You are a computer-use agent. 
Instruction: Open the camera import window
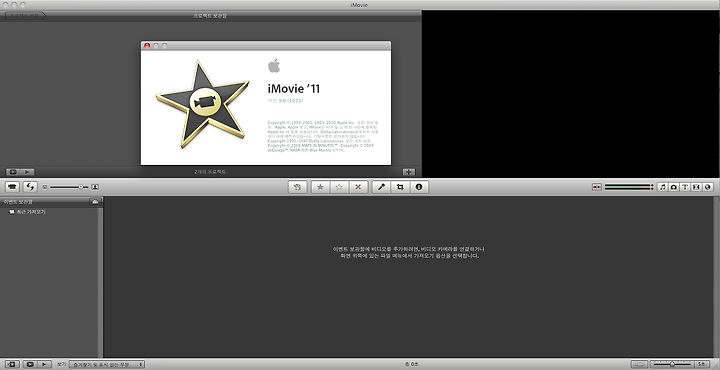tap(12, 187)
